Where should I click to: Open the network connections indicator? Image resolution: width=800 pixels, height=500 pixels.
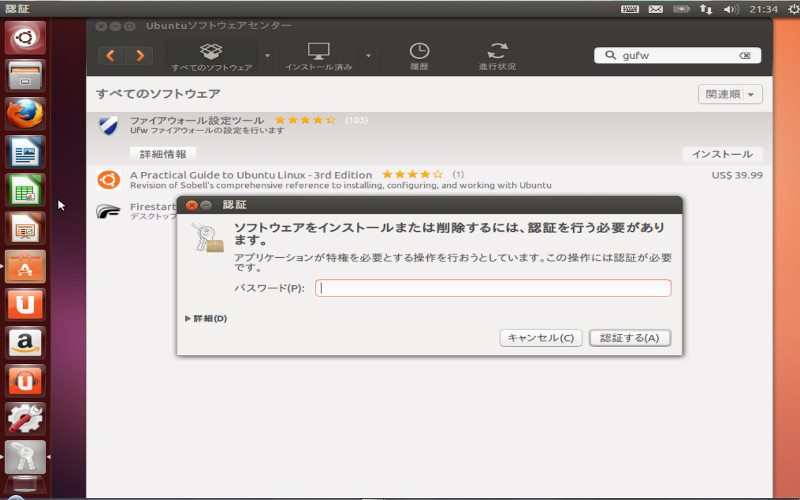[x=706, y=9]
